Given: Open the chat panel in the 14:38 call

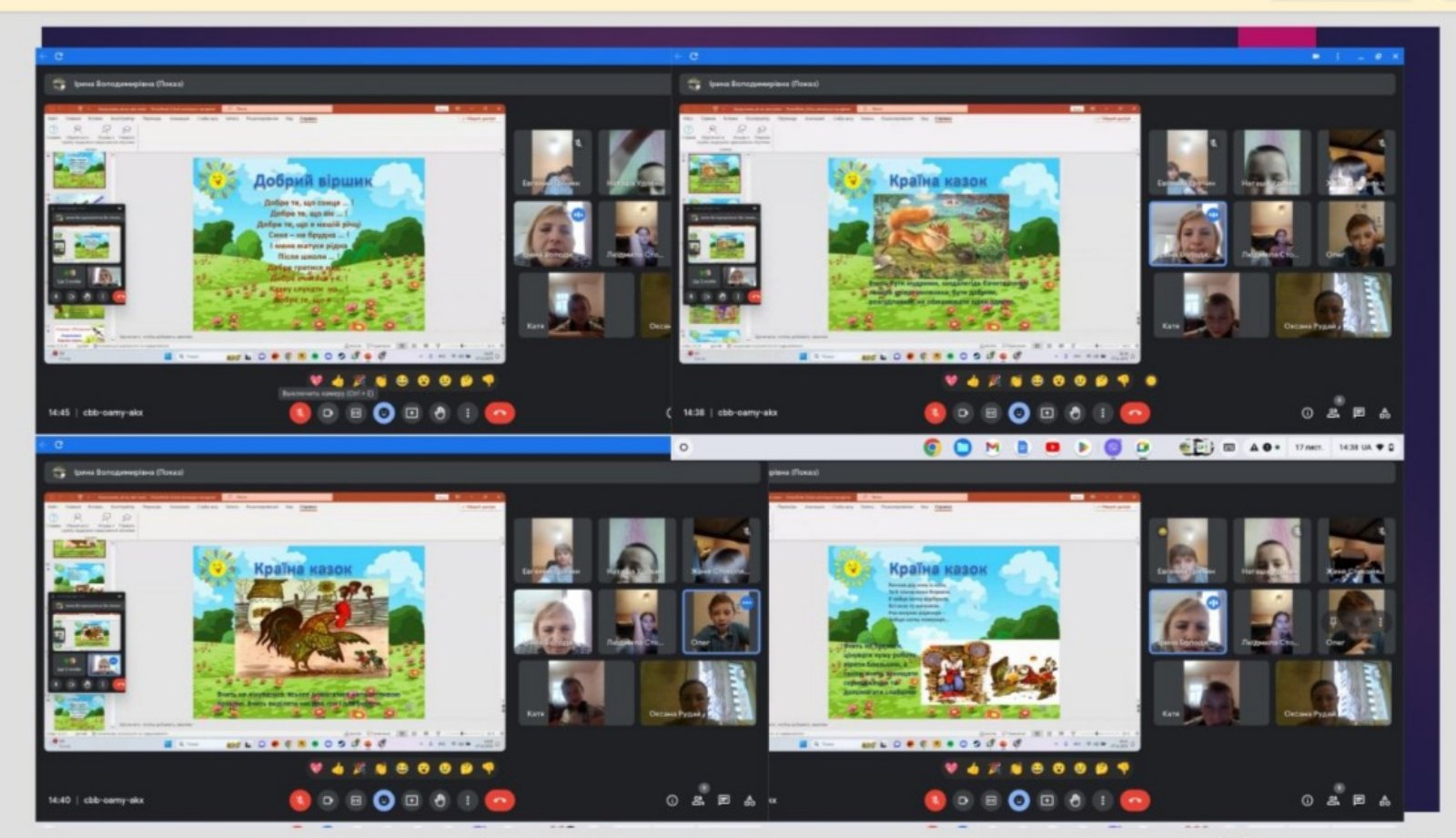Looking at the screenshot, I should [x=1359, y=413].
